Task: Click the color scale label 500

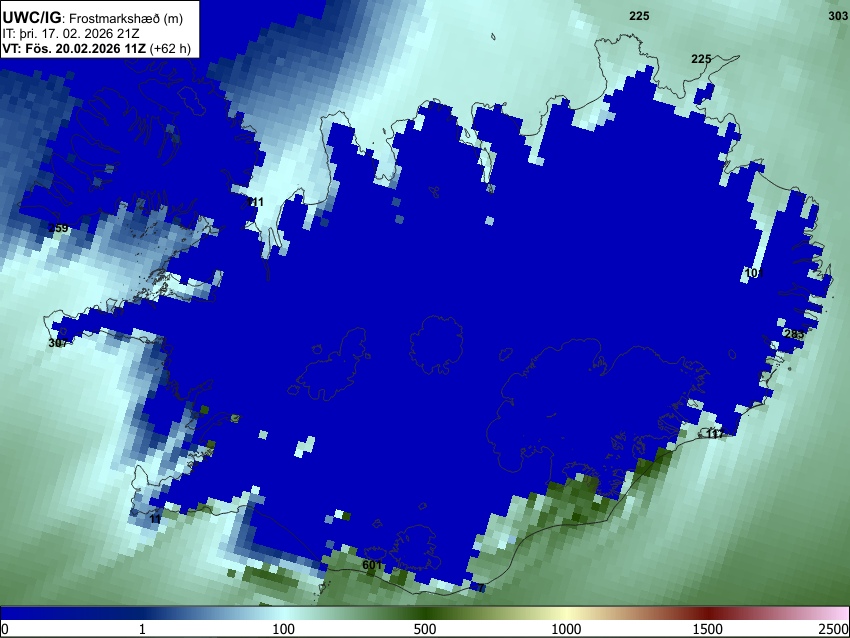Action: point(425,629)
